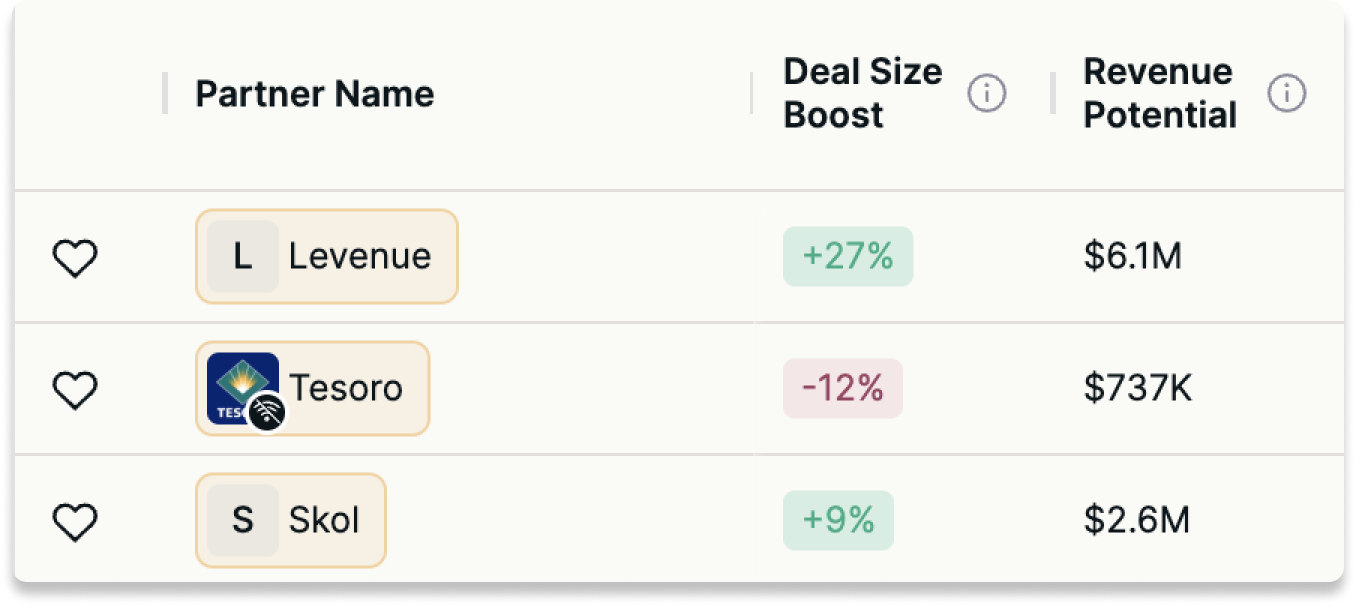Click the -12% deal boost badge
This screenshot has height=606, width=1356.
click(x=842, y=389)
